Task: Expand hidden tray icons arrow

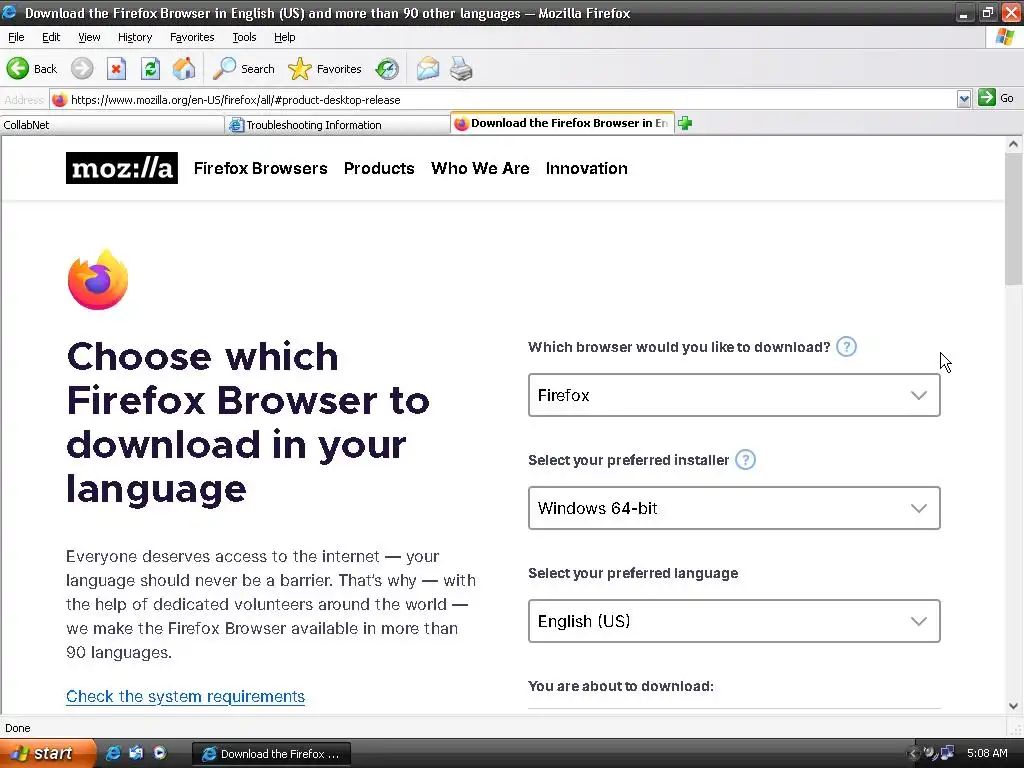Action: coord(913,753)
